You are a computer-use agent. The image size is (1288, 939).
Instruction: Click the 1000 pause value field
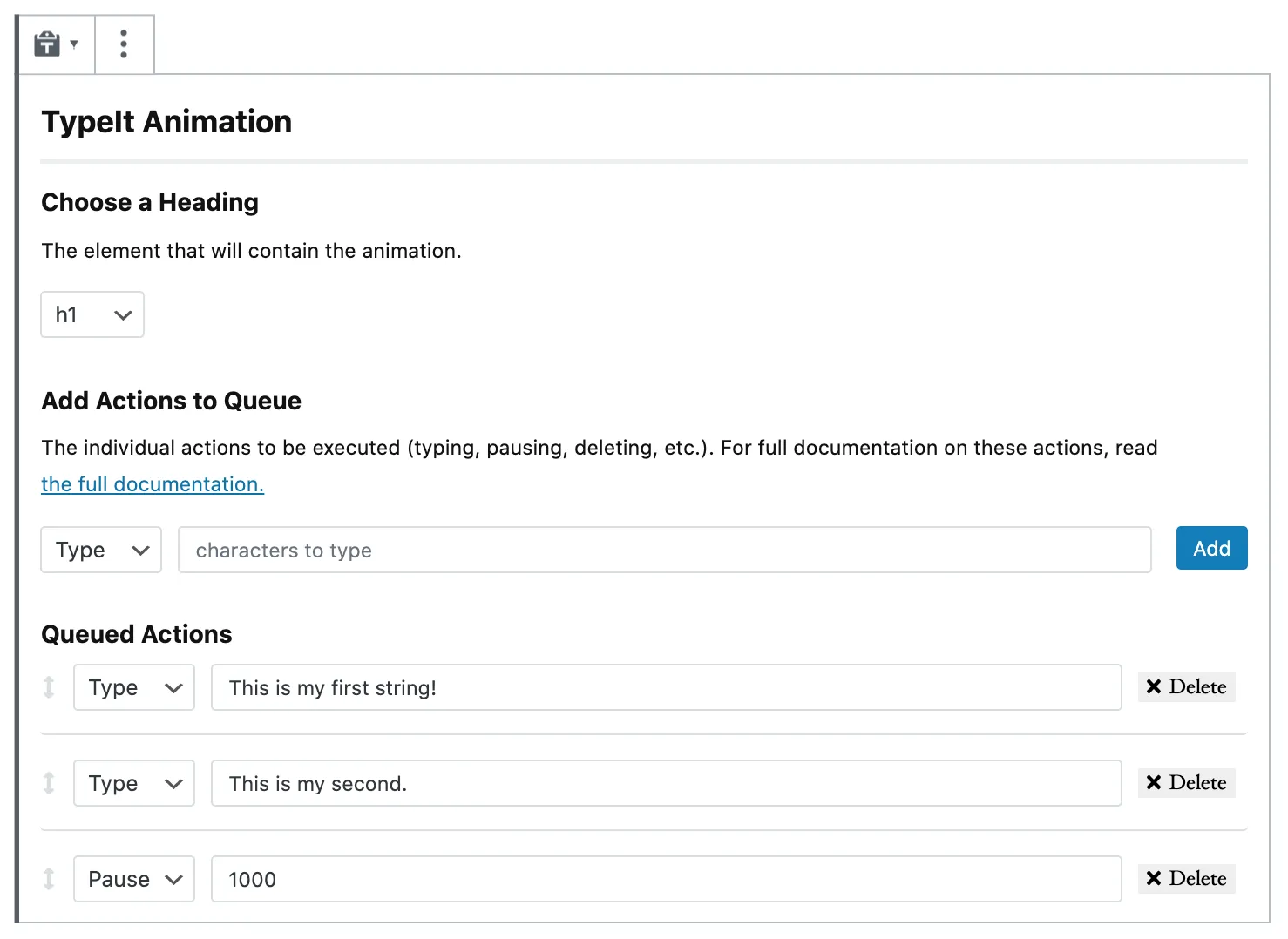(666, 879)
